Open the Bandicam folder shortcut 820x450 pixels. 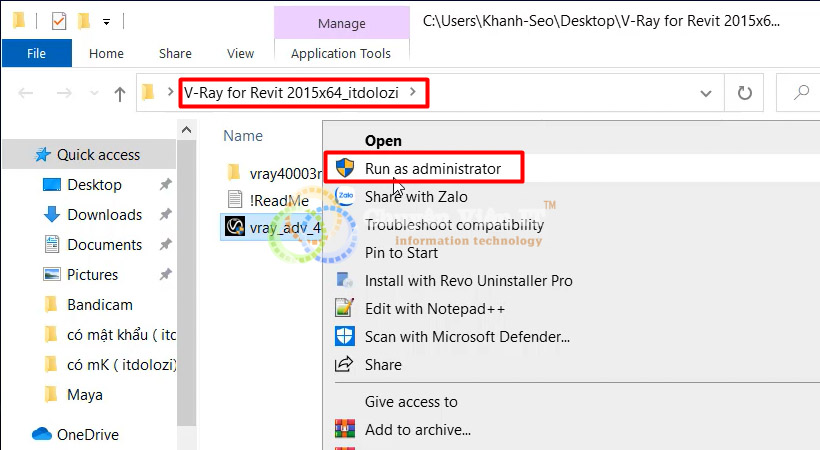point(99,305)
